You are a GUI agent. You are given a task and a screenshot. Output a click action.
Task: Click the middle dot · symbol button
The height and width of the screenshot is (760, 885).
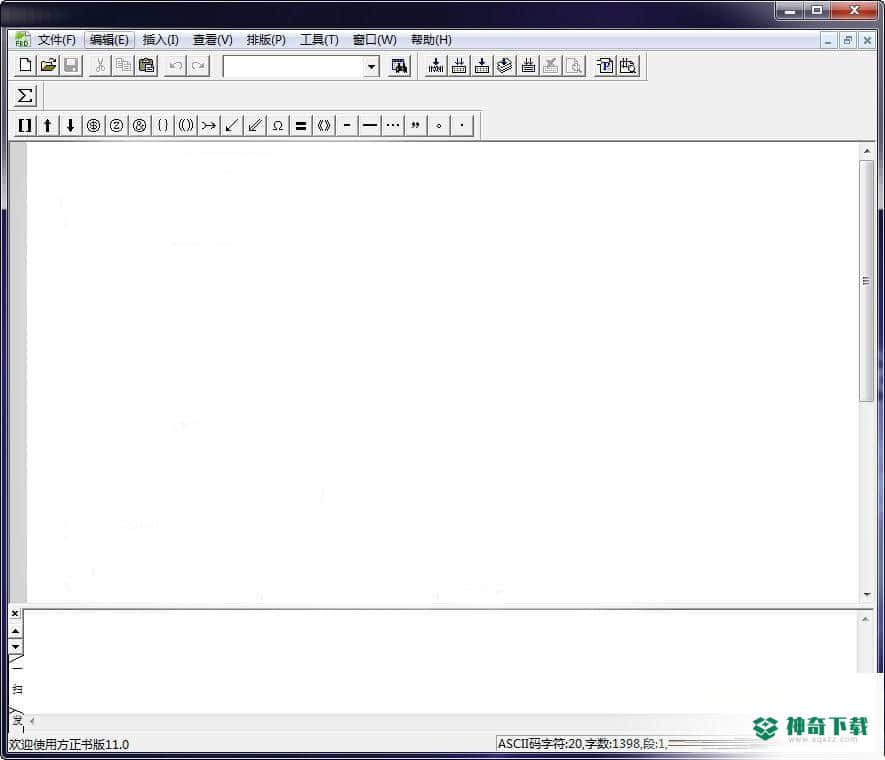click(462, 125)
